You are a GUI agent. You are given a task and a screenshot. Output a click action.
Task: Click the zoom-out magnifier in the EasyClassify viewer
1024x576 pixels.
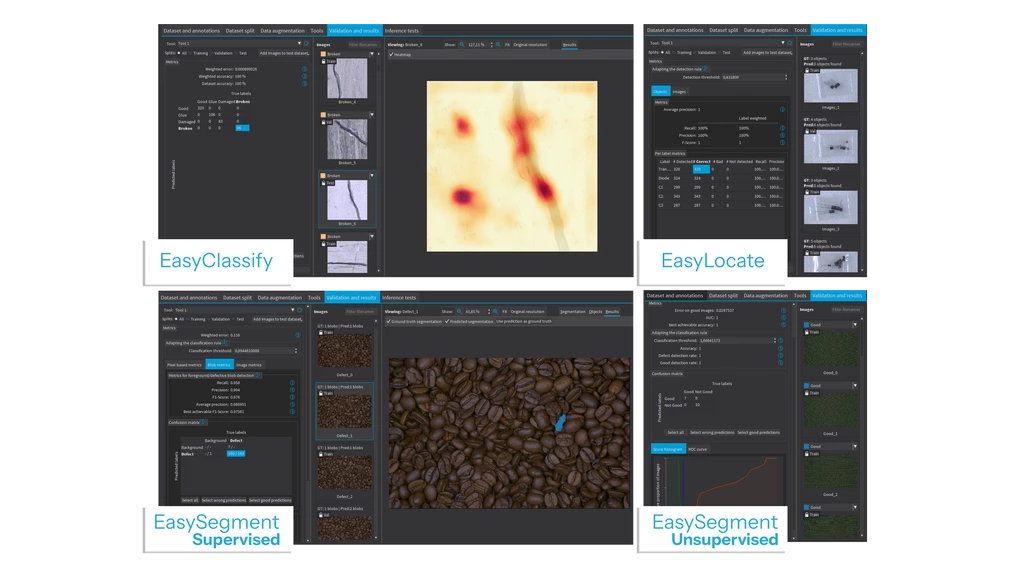click(x=461, y=45)
